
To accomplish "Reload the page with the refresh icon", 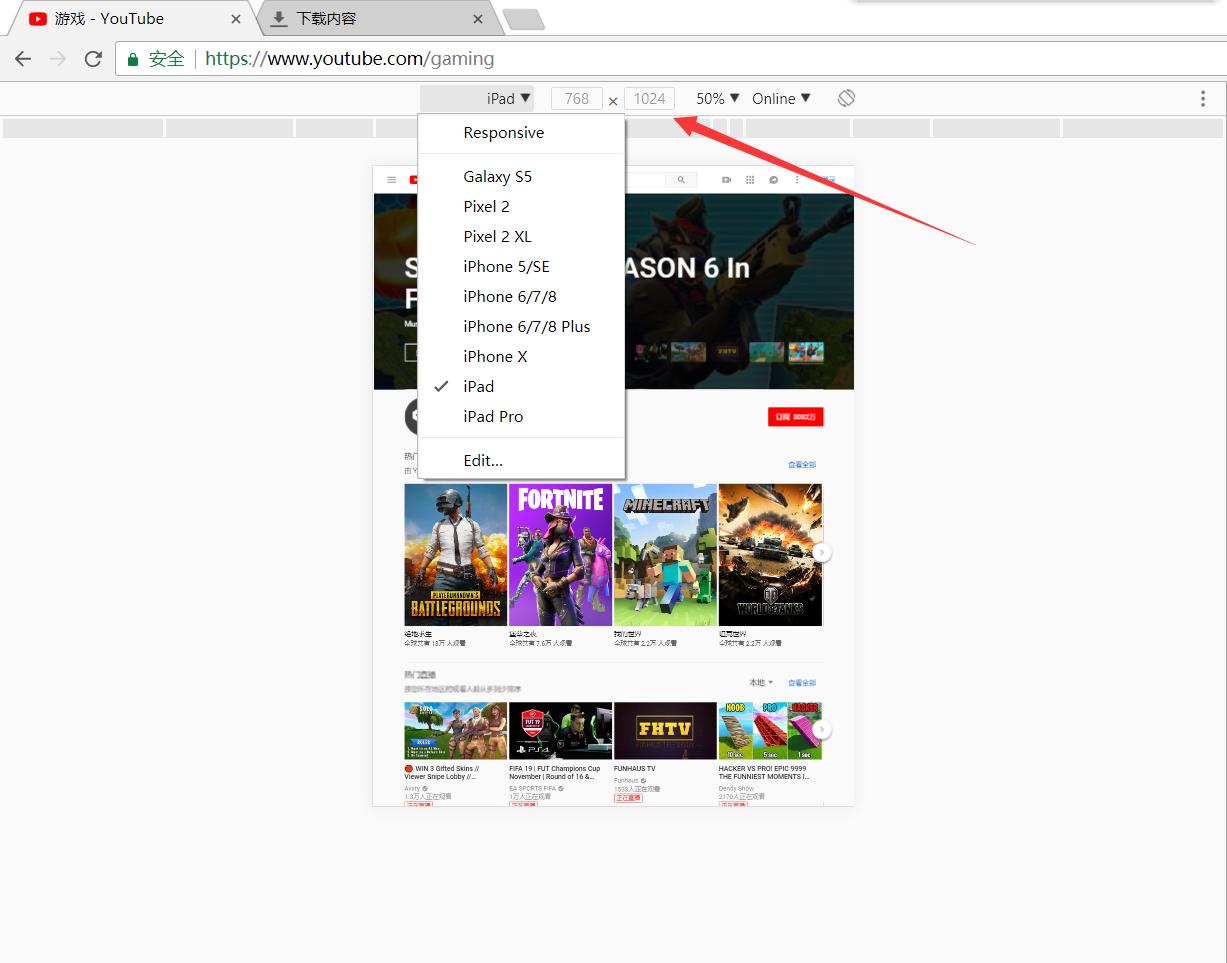I will [93, 59].
